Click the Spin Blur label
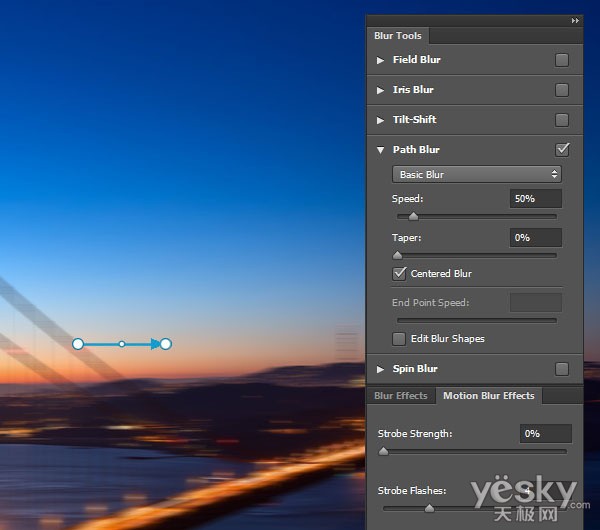Screen dimensions: 600x530 click(x=415, y=369)
